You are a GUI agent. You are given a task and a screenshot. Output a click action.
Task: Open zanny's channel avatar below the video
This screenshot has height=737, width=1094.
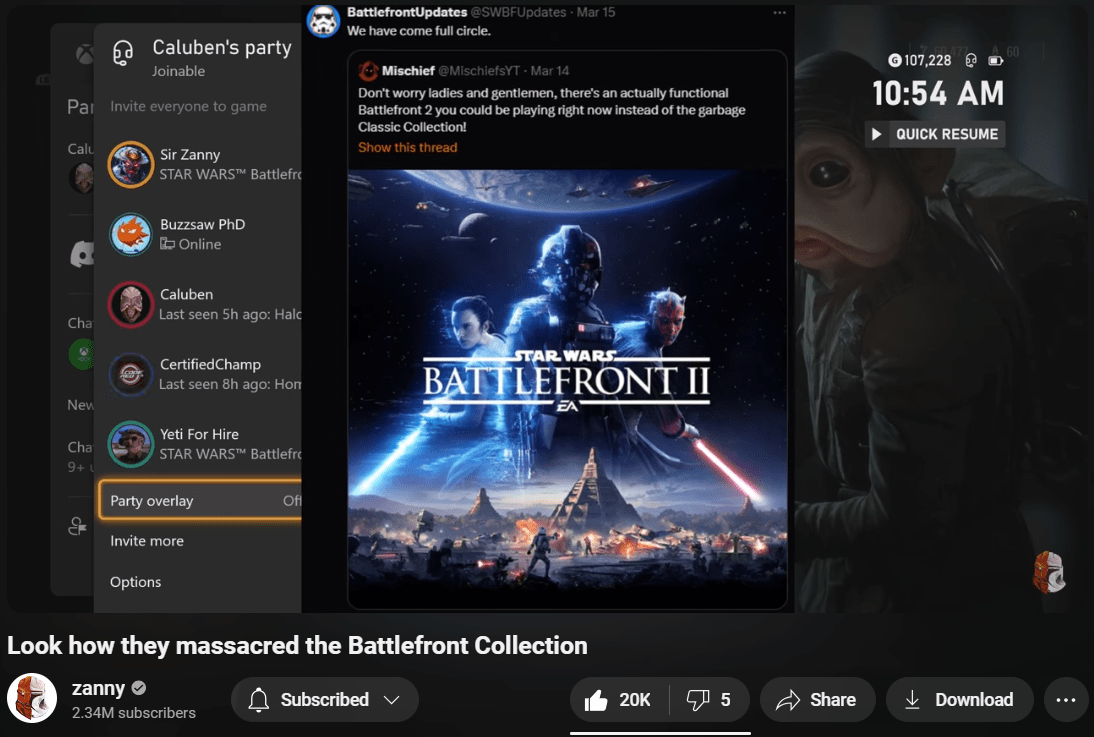coord(32,698)
